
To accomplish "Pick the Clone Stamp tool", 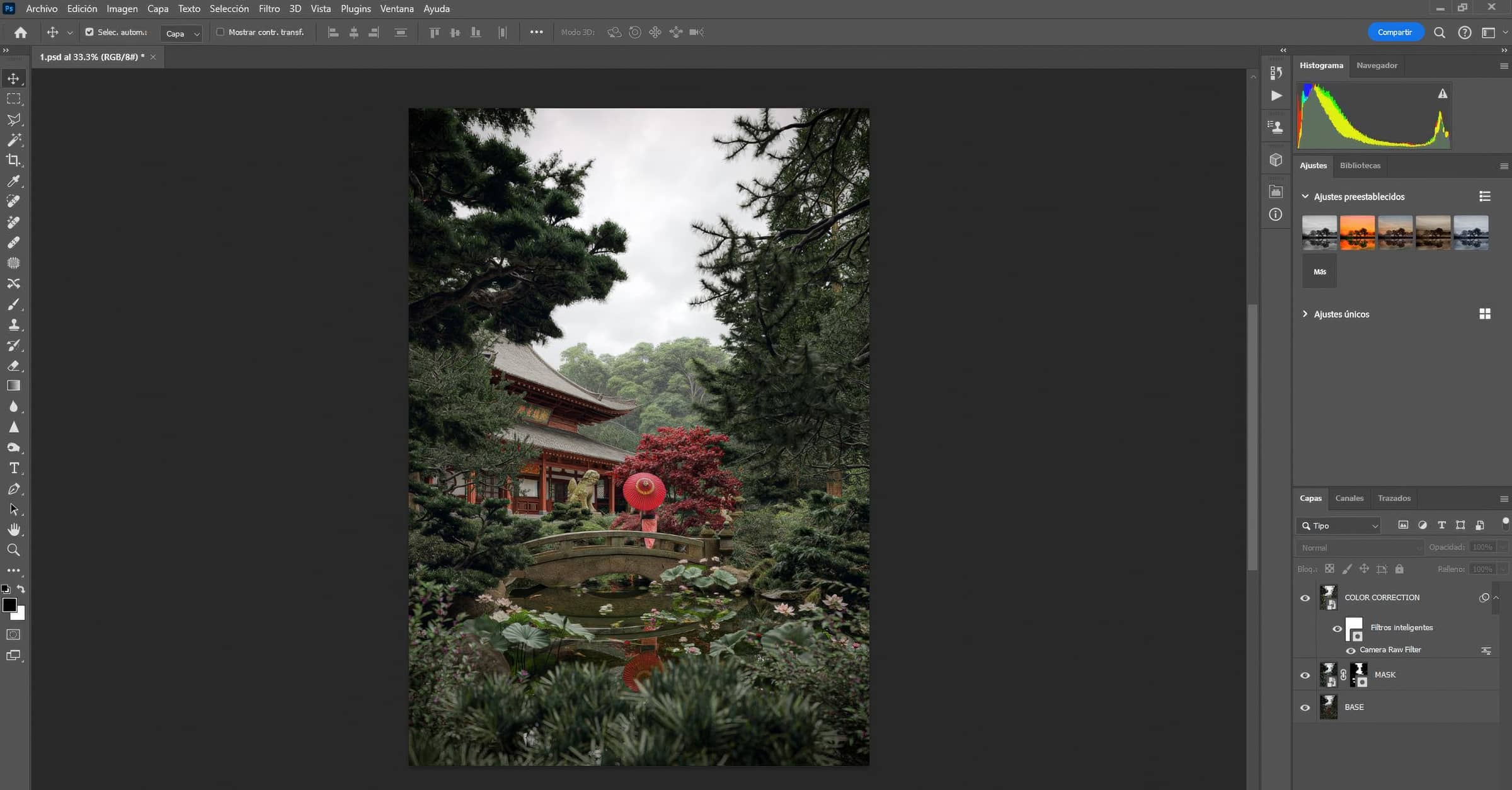I will pos(13,324).
